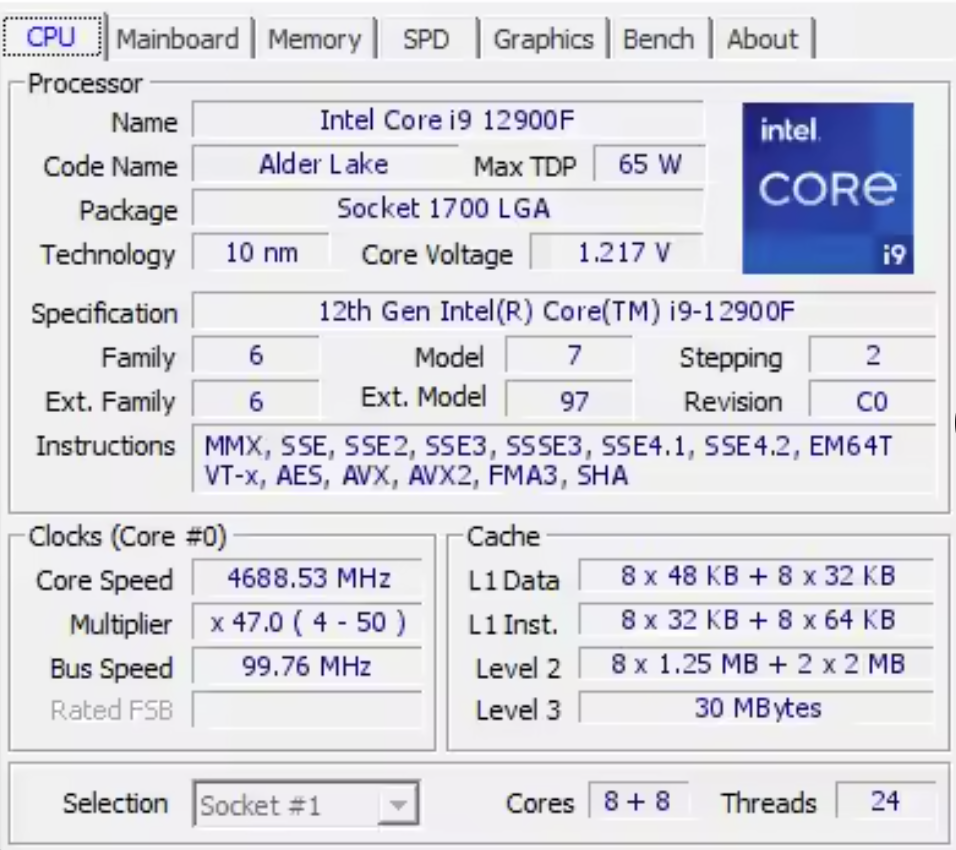Click the 10 nm technology value
Screen dimensions: 956x850
(x=262, y=252)
